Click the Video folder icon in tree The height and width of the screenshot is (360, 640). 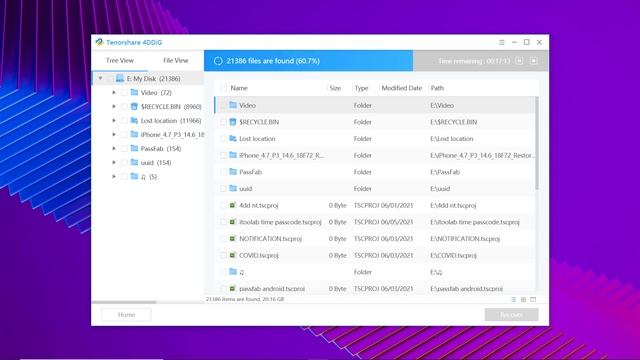click(134, 92)
